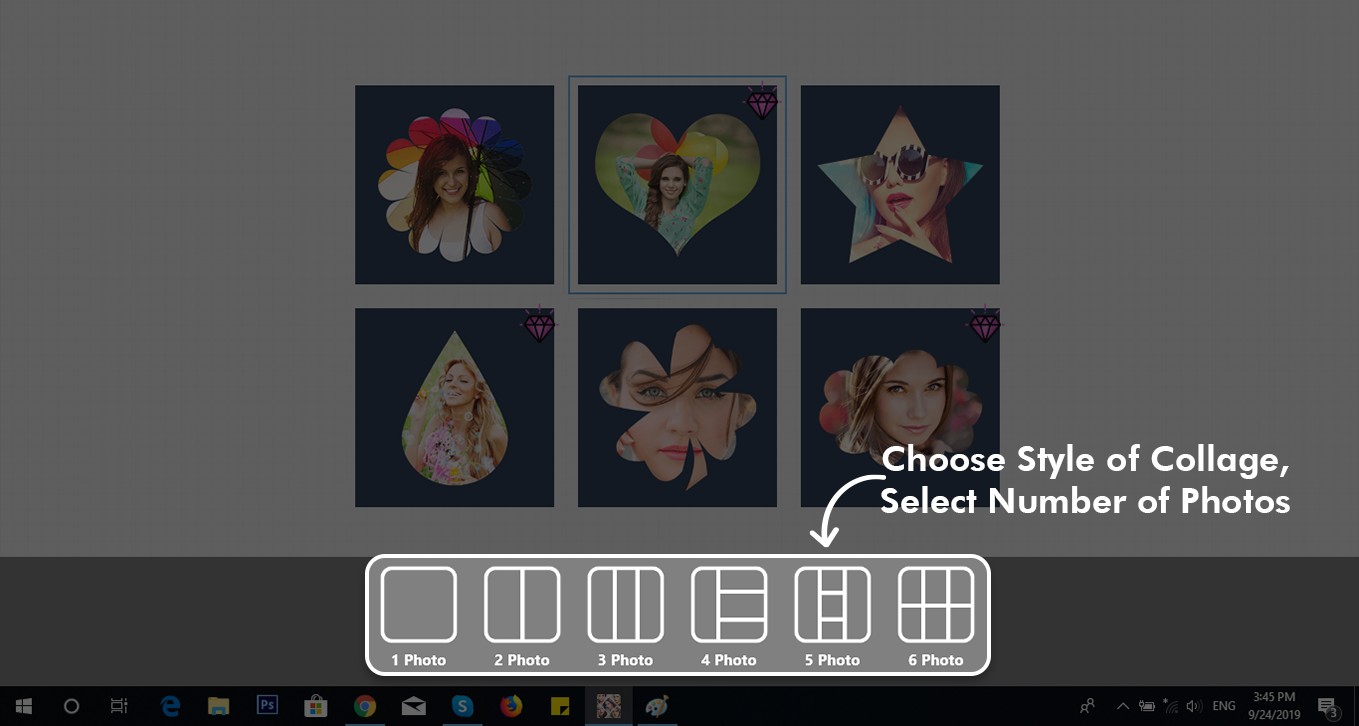
Task: Open the volume control in the tray
Action: tap(1193, 706)
